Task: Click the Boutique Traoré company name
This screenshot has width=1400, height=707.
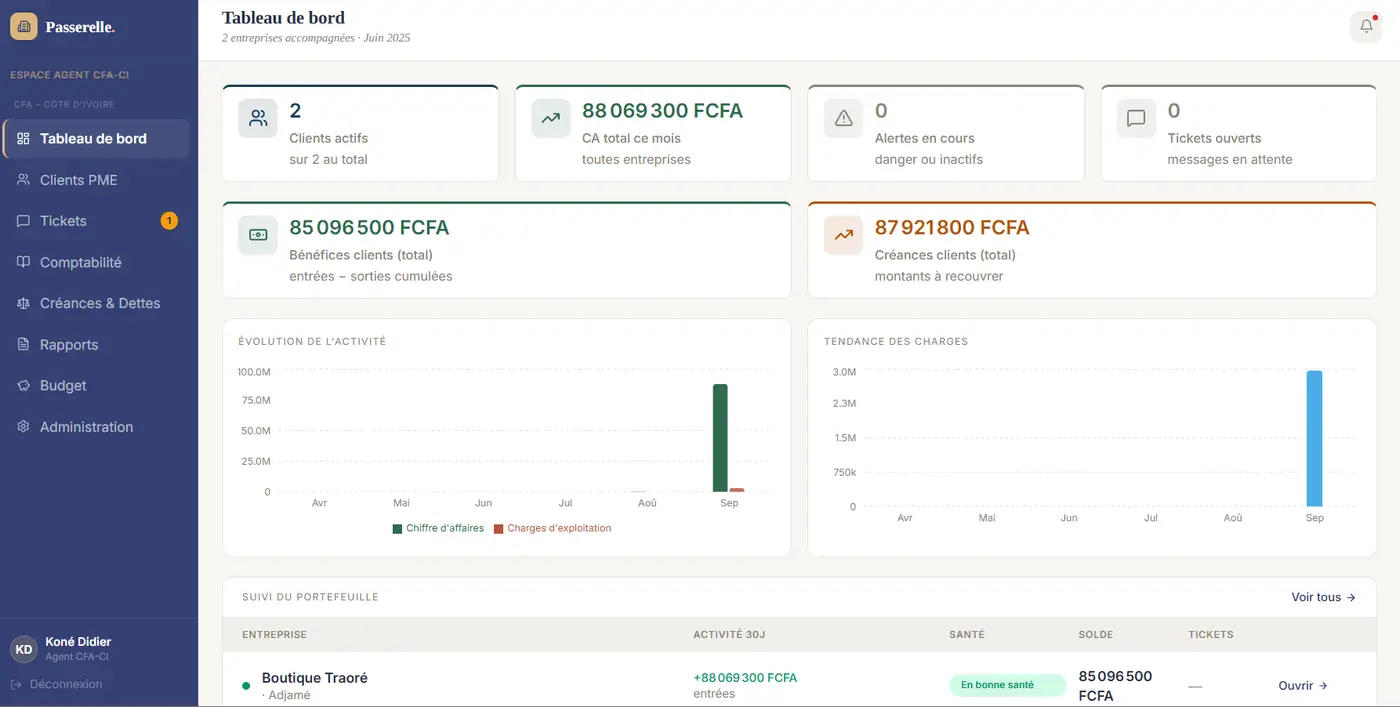Action: click(x=315, y=678)
